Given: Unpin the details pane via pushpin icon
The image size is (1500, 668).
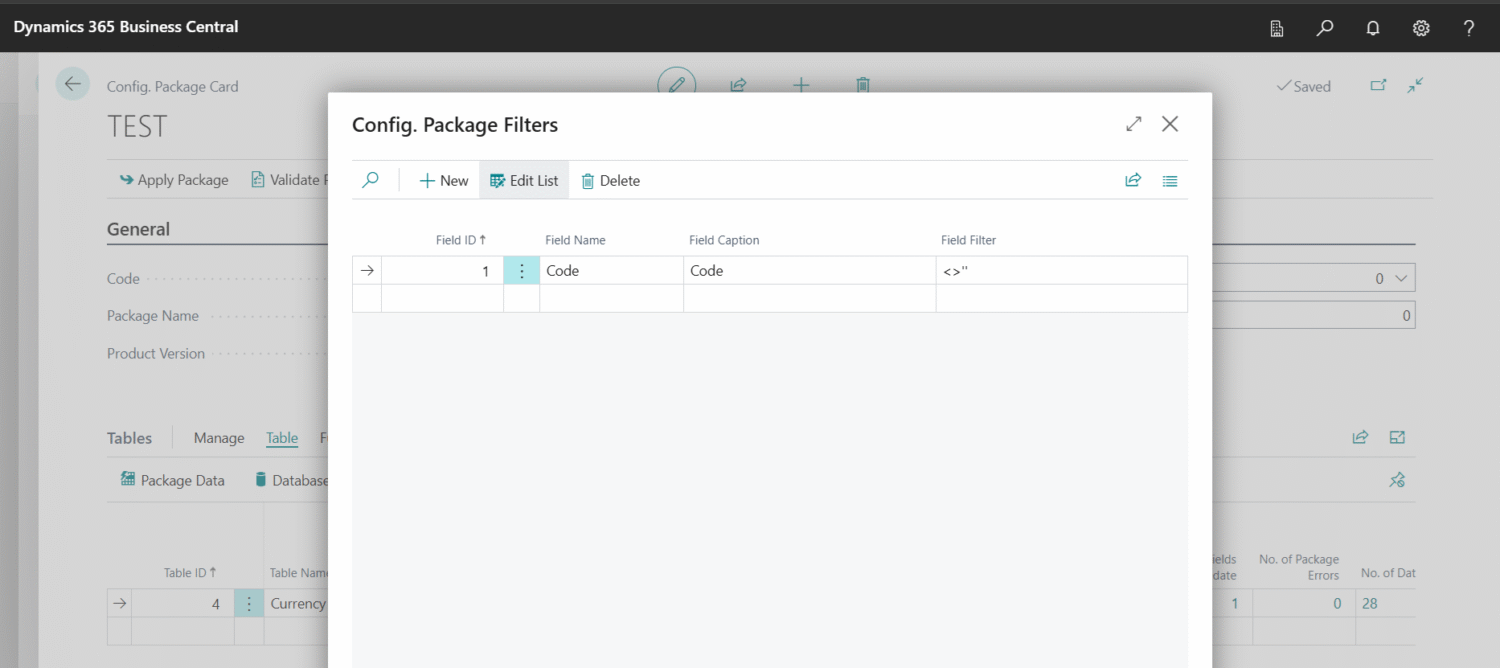Looking at the screenshot, I should point(1397,480).
